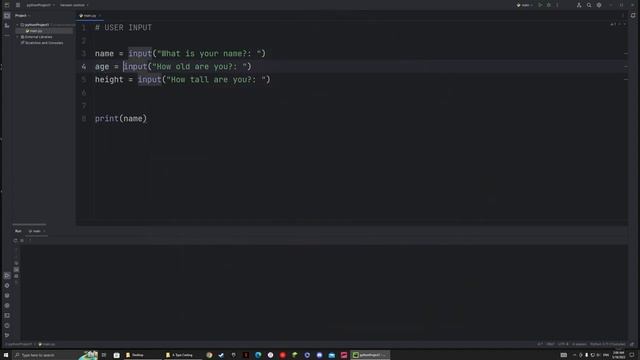Viewport: 640px width, 360px height.
Task: Open Search Everywhere magnifier icon
Action: point(589,5)
